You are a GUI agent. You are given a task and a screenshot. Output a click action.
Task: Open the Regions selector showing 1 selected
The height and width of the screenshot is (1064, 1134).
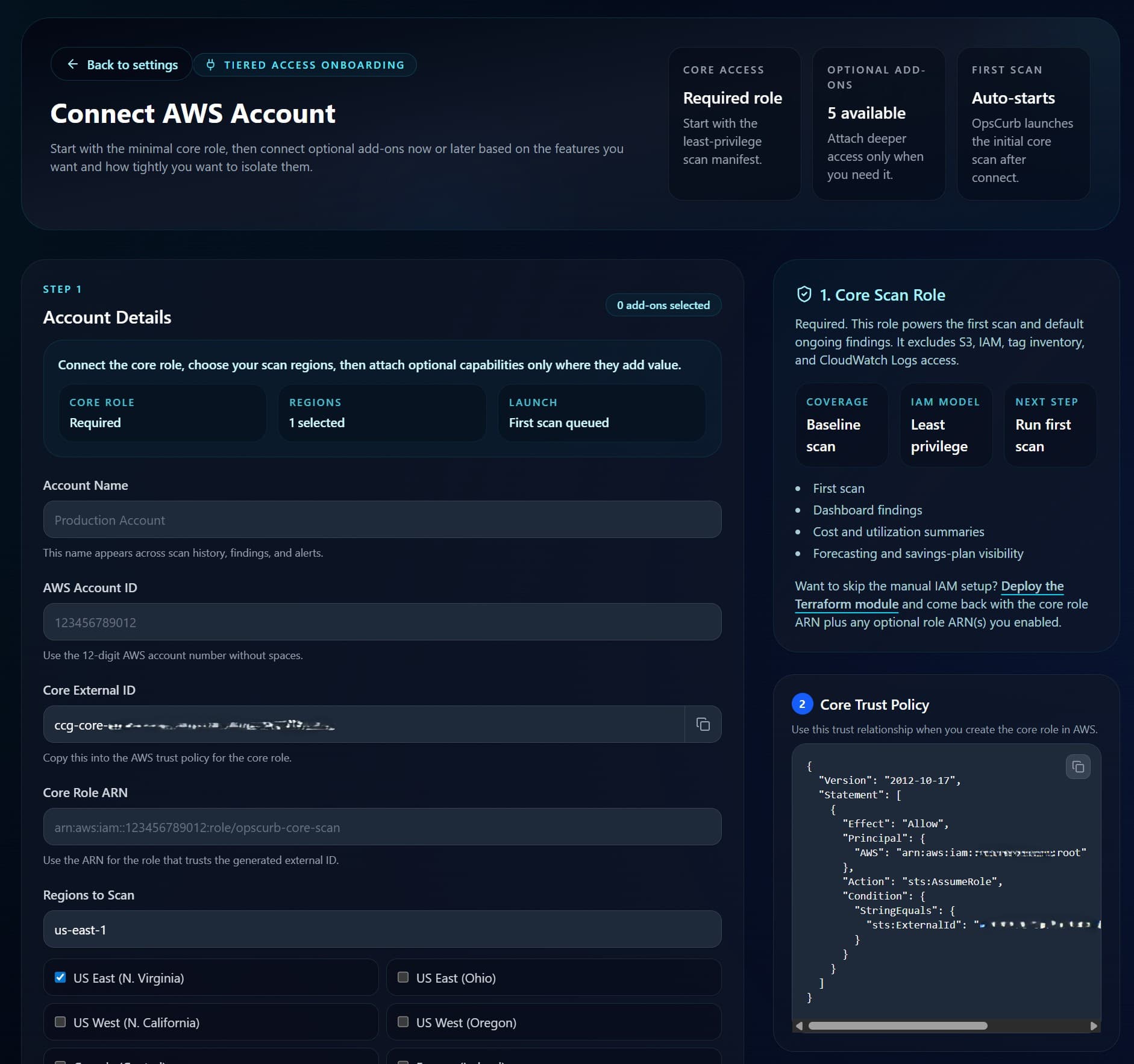[x=382, y=413]
